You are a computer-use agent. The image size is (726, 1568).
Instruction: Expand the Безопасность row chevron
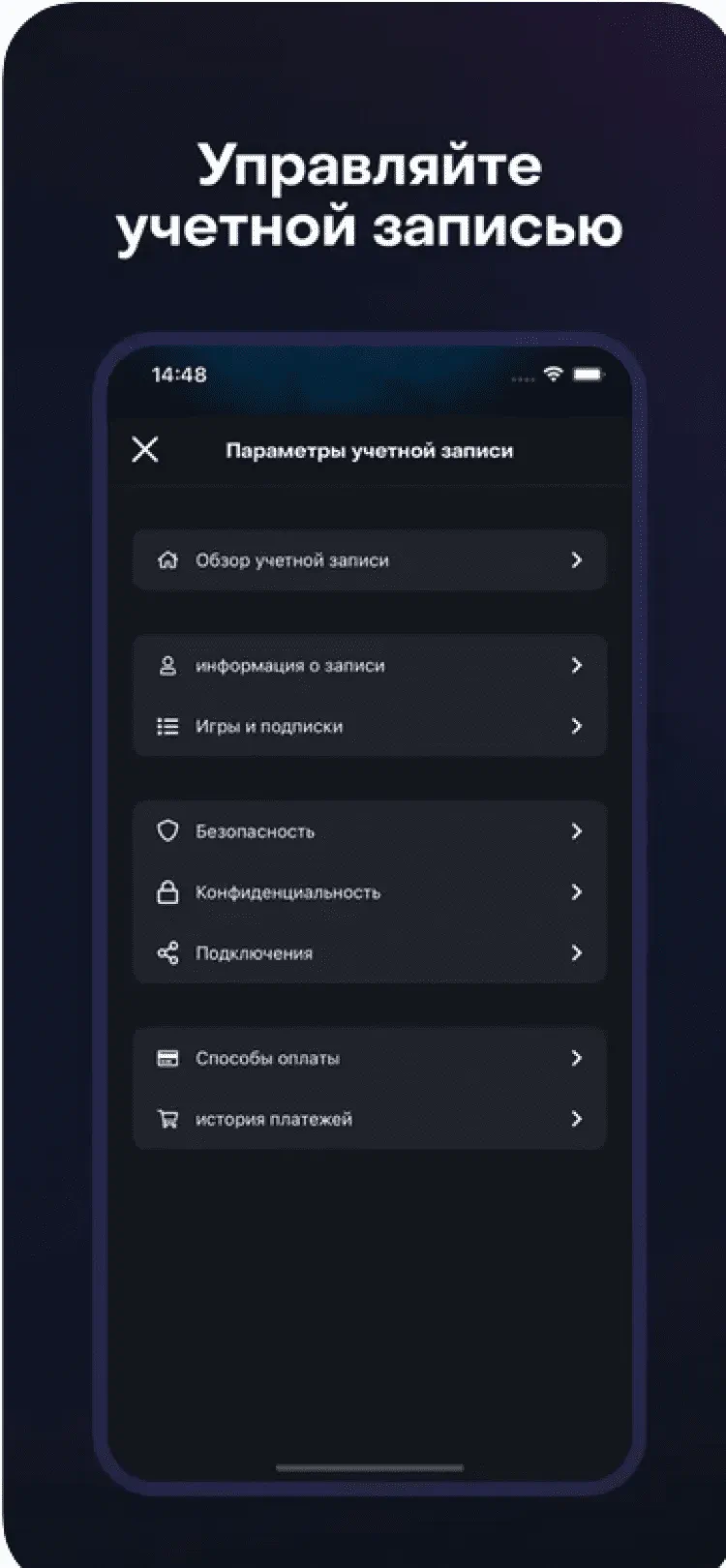tap(577, 831)
